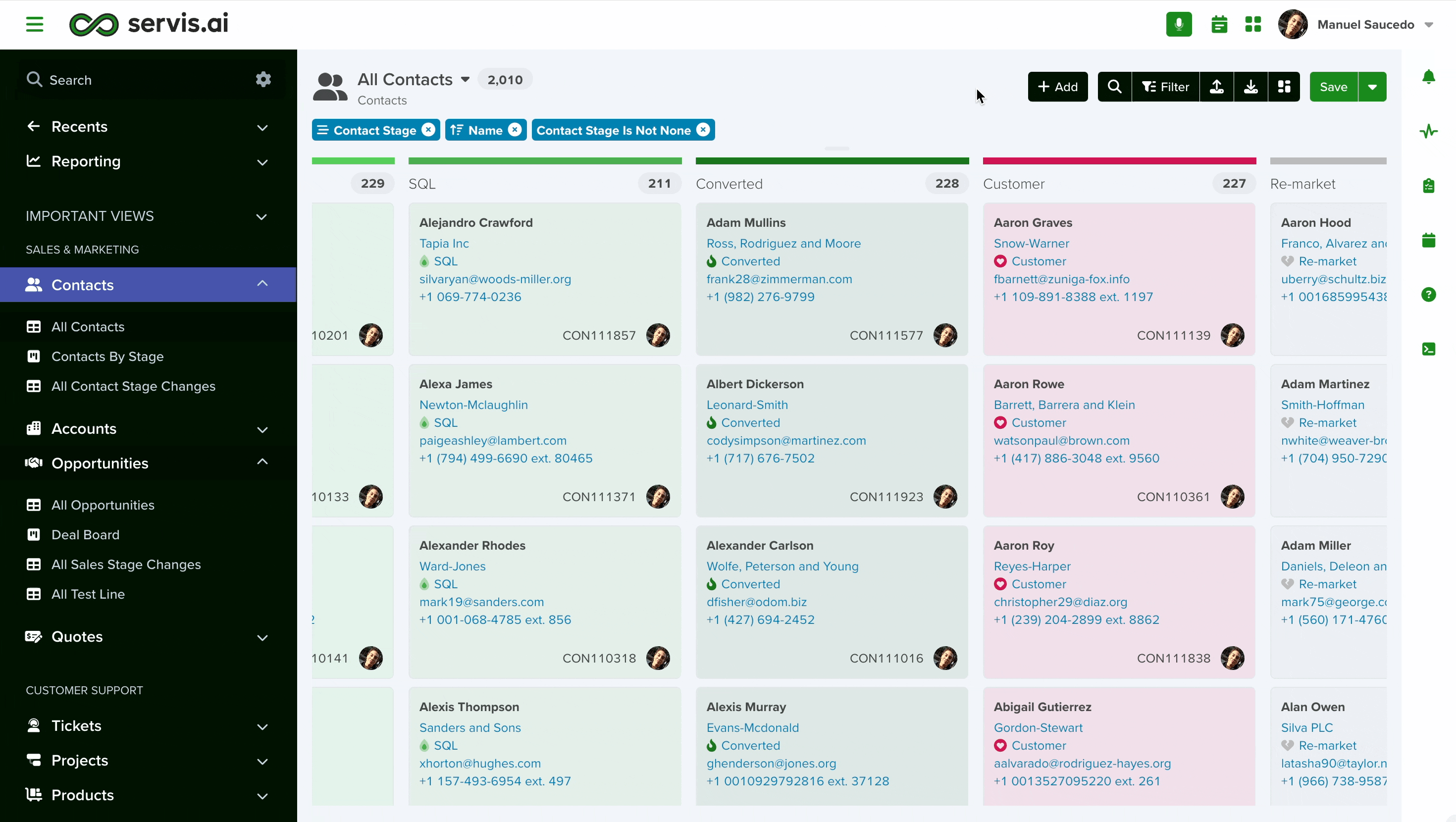
Task: Remove the Name sort chip
Action: [x=515, y=130]
